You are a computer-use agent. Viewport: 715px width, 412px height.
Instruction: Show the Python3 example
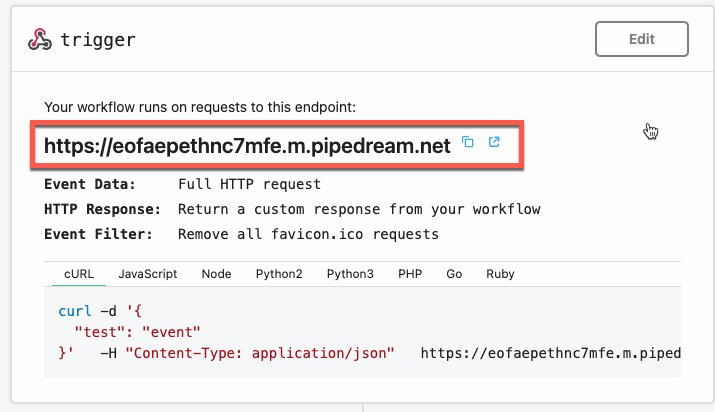pos(350,274)
